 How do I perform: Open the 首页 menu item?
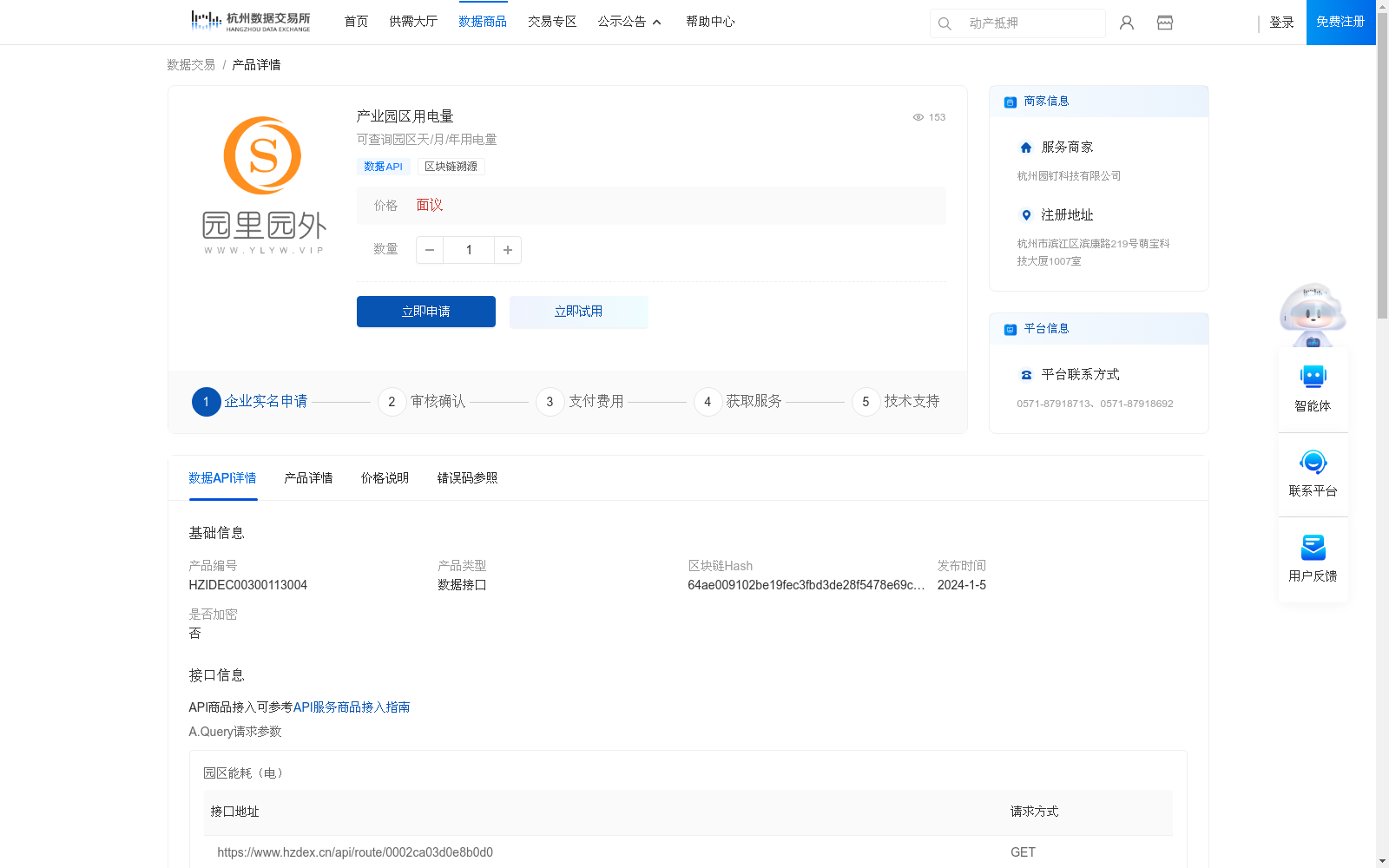pyautogui.click(x=356, y=22)
